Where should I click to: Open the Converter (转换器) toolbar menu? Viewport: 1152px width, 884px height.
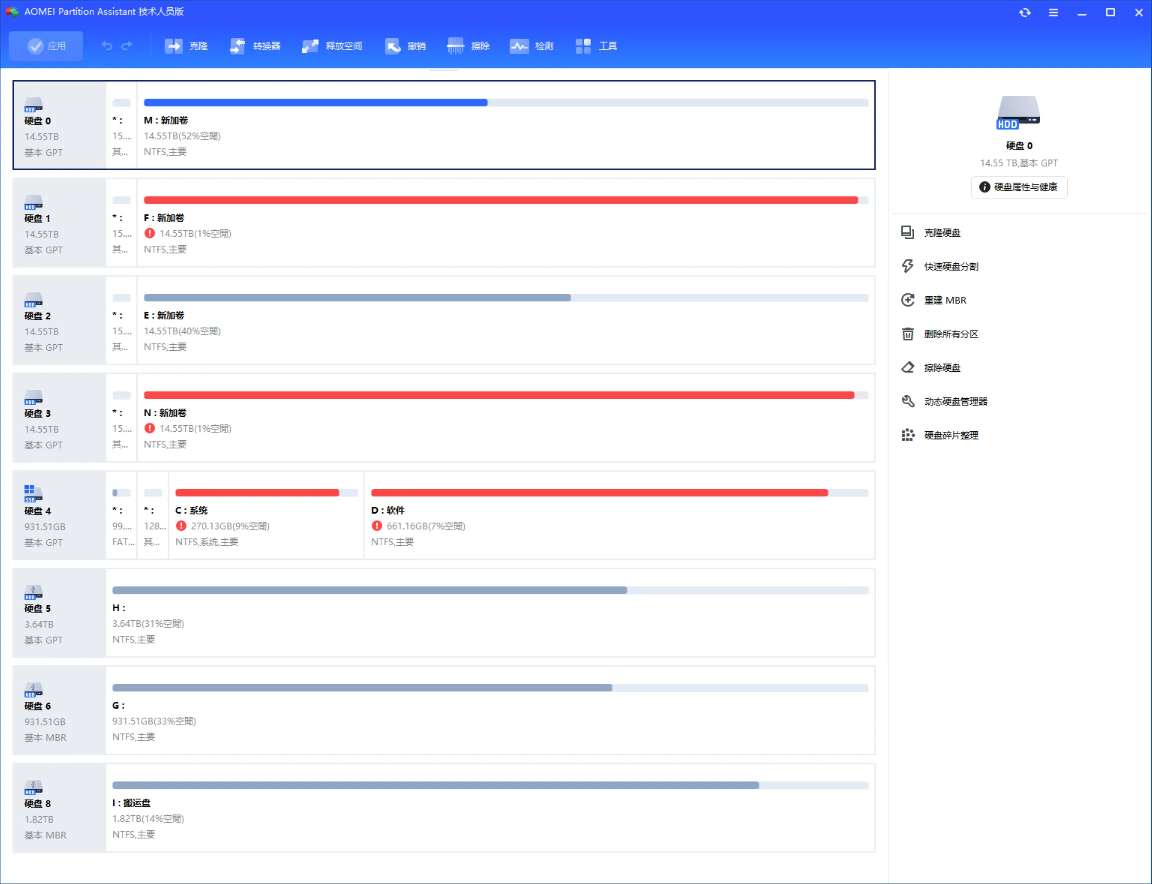point(255,46)
